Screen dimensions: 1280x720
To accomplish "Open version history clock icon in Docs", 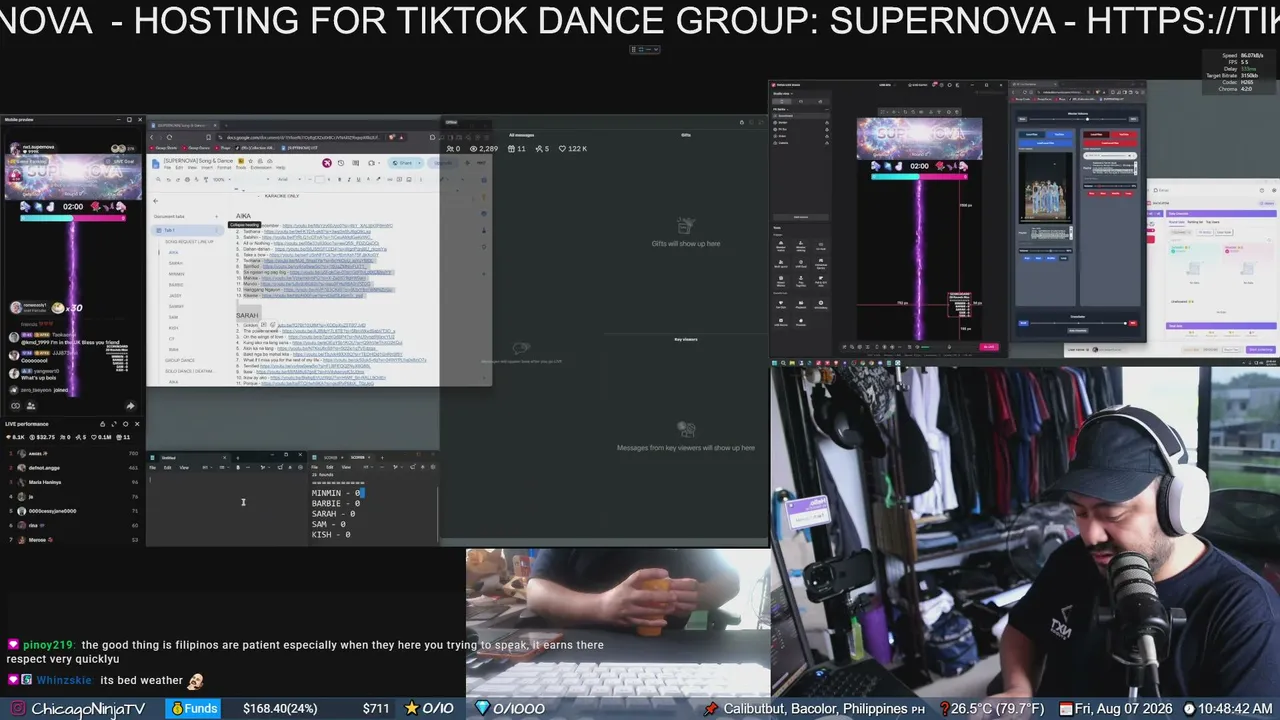I will pyautogui.click(x=341, y=163).
